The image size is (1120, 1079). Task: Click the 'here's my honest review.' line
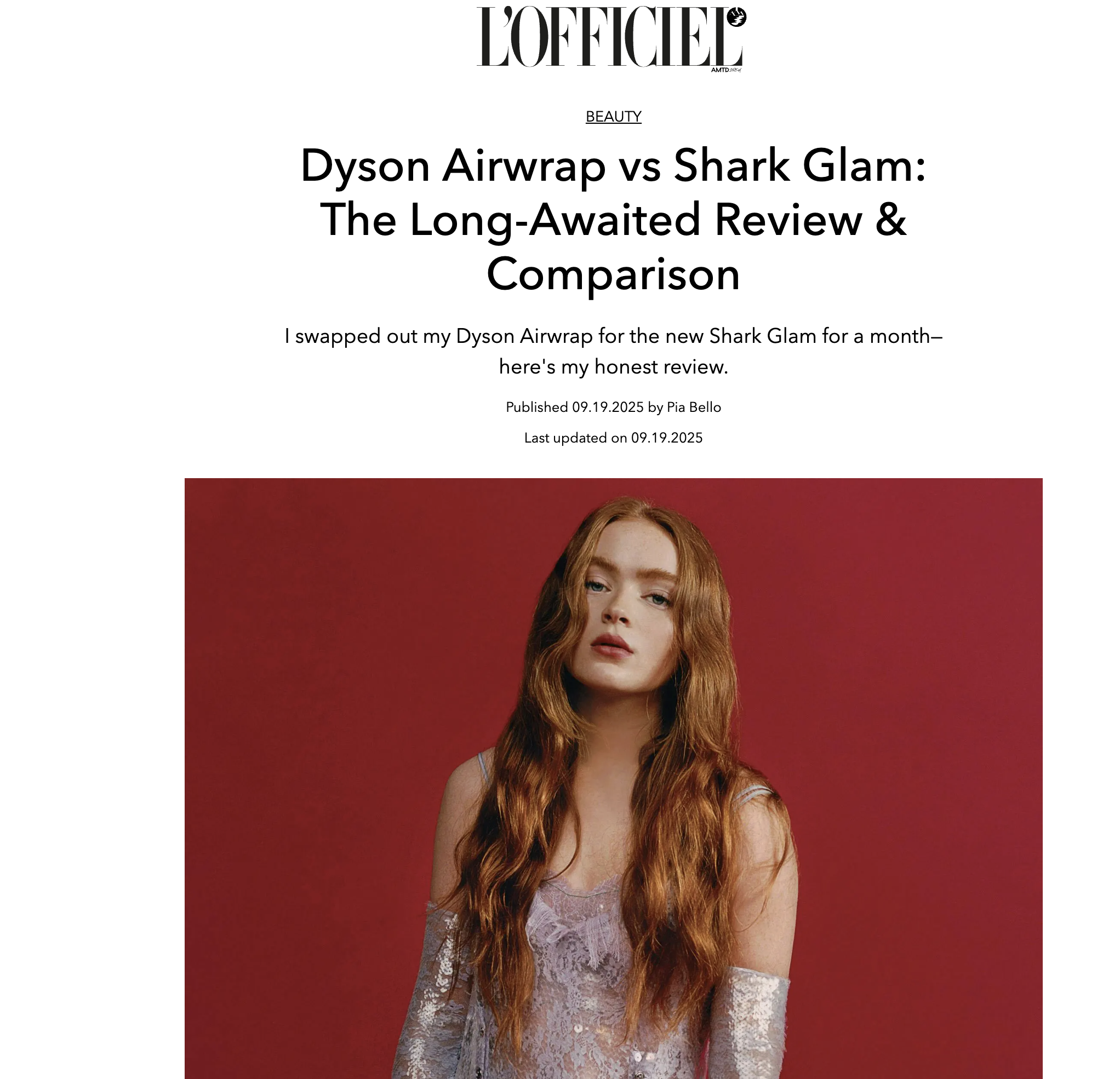click(x=613, y=367)
